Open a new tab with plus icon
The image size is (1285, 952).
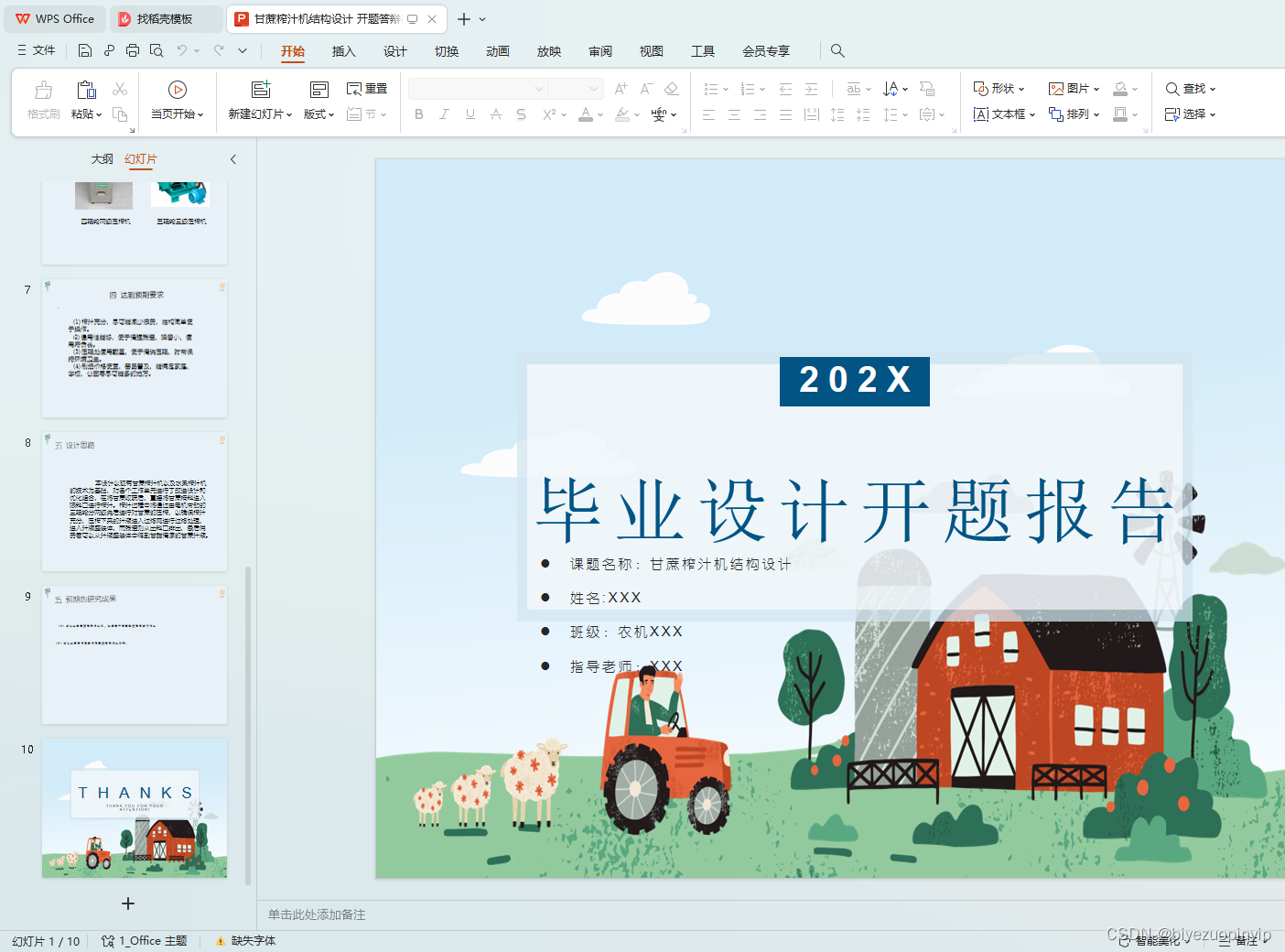click(x=464, y=19)
